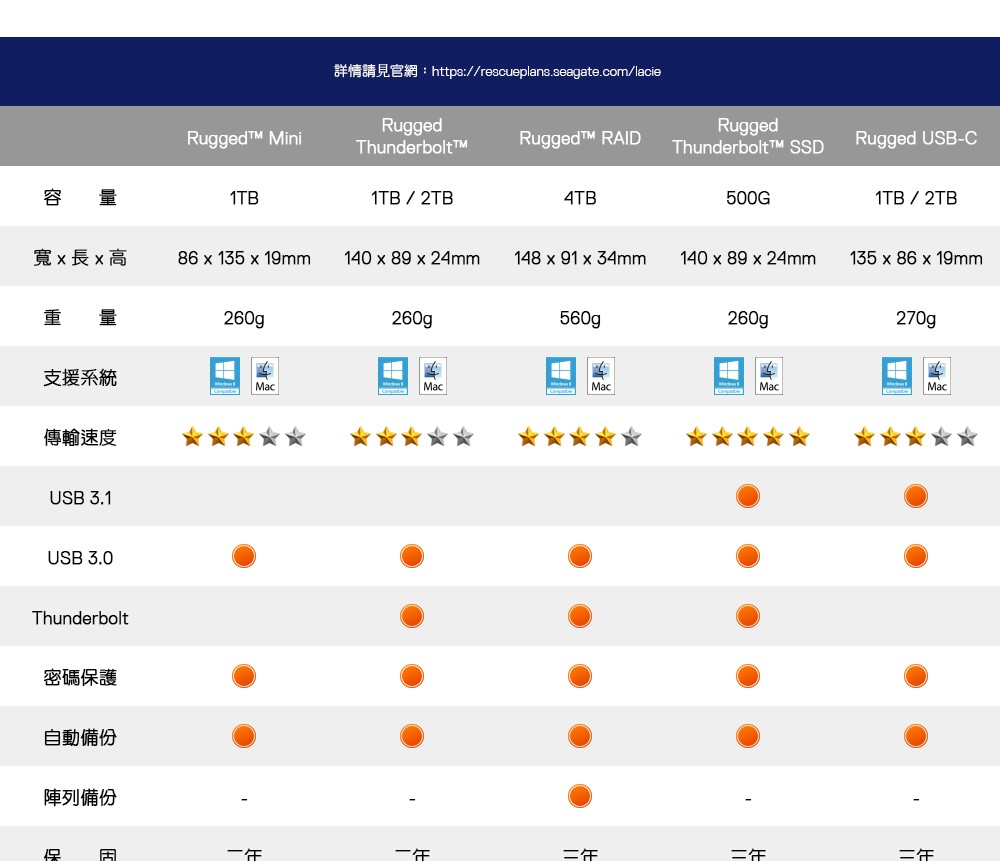This screenshot has width=1000, height=861.
Task: Click the "135 x 86 x 19mm" dimension
Action: pyautogui.click(x=916, y=258)
